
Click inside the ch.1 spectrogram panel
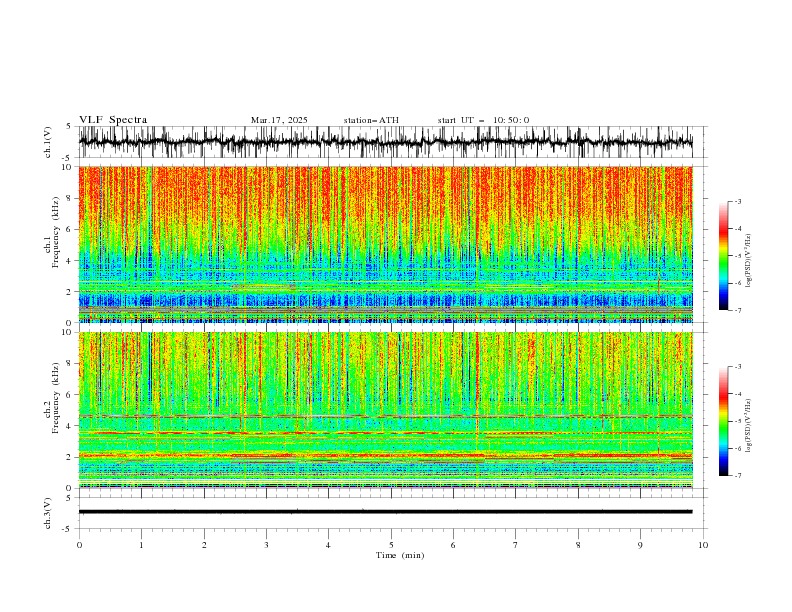click(385, 244)
